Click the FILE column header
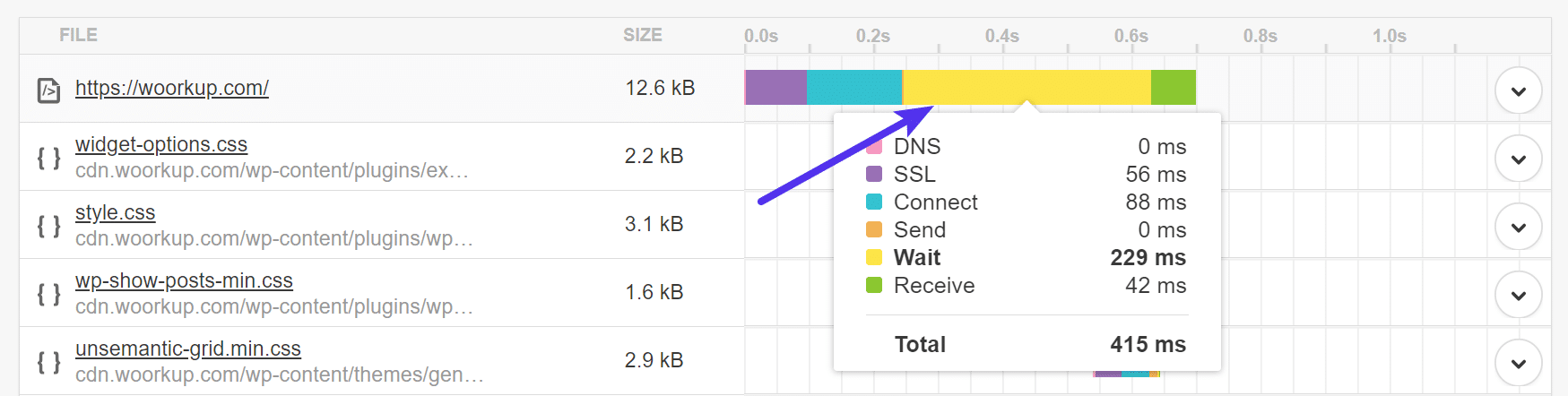This screenshot has width=1568, height=396. pos(78,35)
